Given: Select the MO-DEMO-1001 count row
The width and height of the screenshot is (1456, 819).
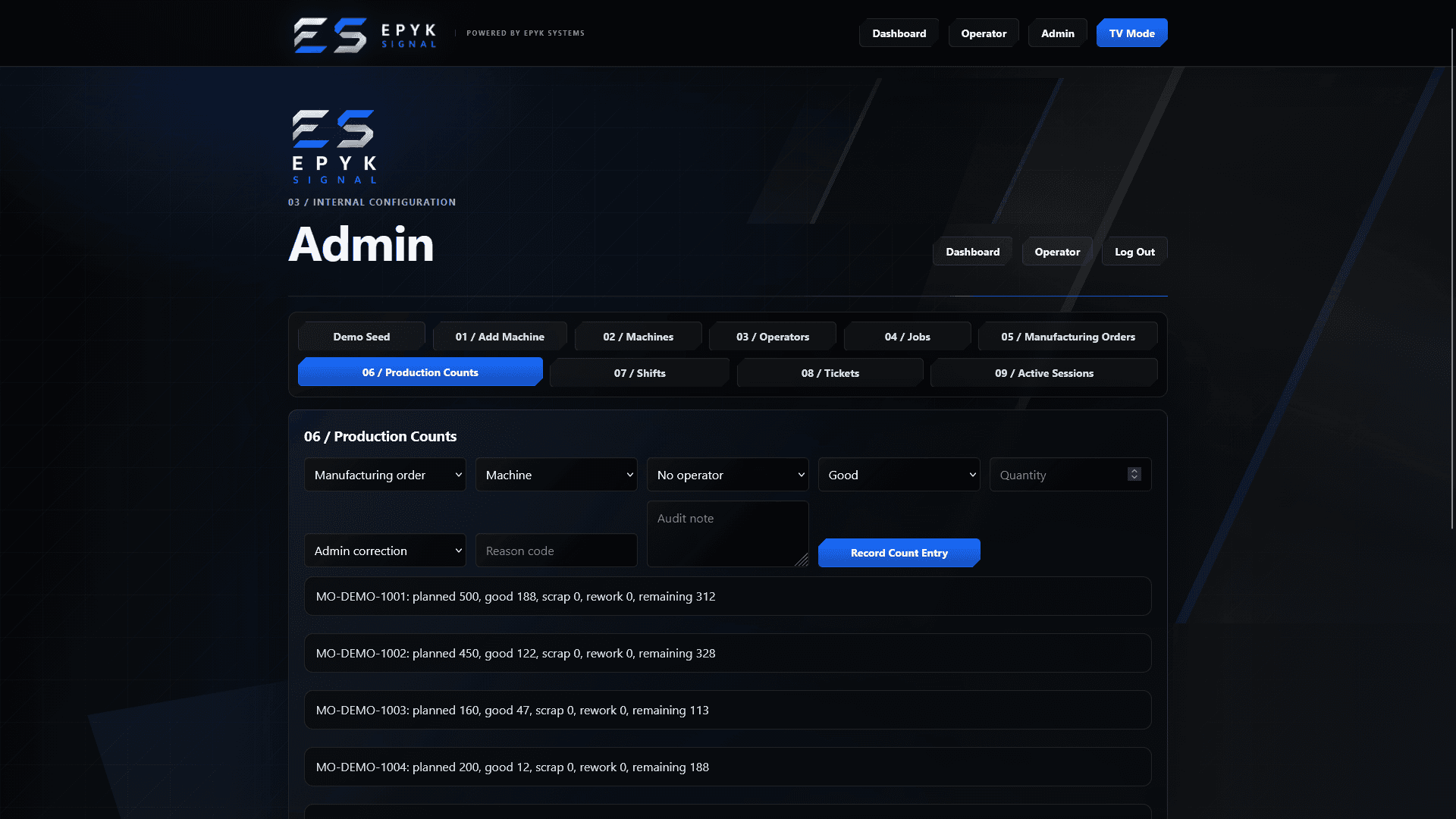Looking at the screenshot, I should coord(728,596).
